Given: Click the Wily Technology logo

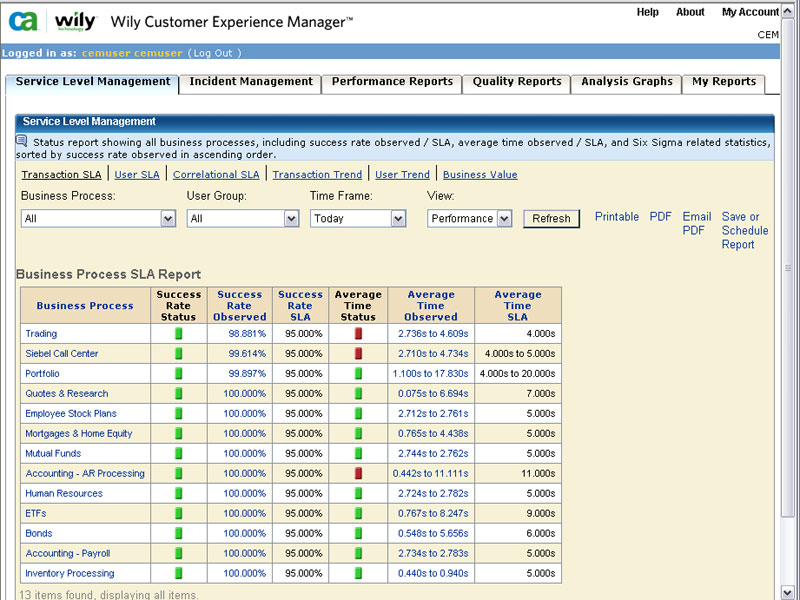Looking at the screenshot, I should 75,21.
